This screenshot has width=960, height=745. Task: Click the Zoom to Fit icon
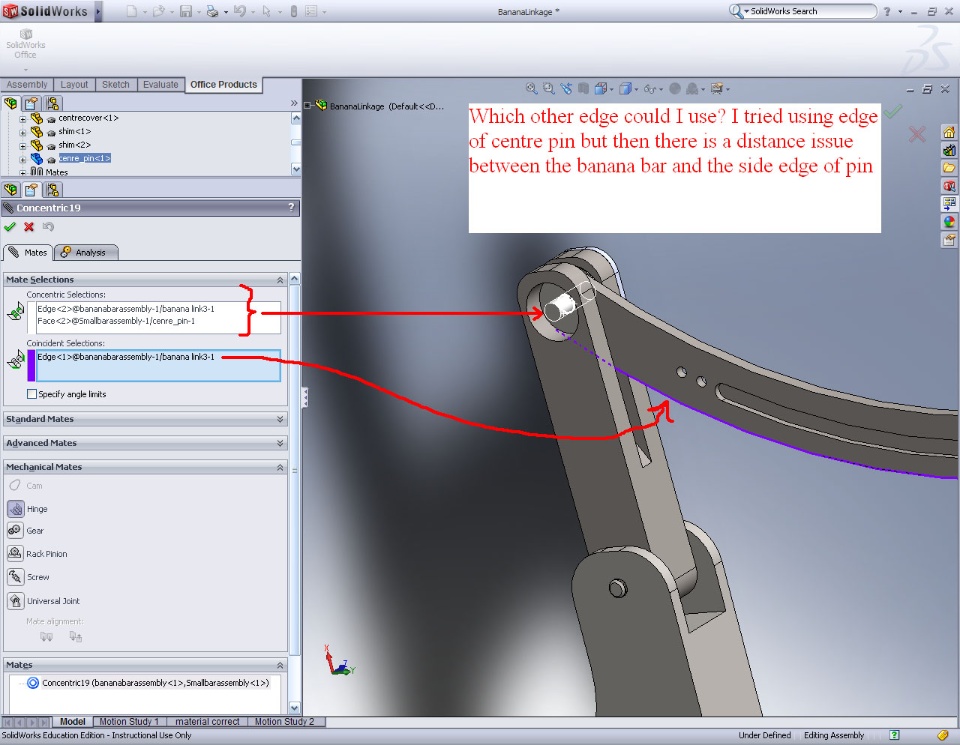coord(531,89)
